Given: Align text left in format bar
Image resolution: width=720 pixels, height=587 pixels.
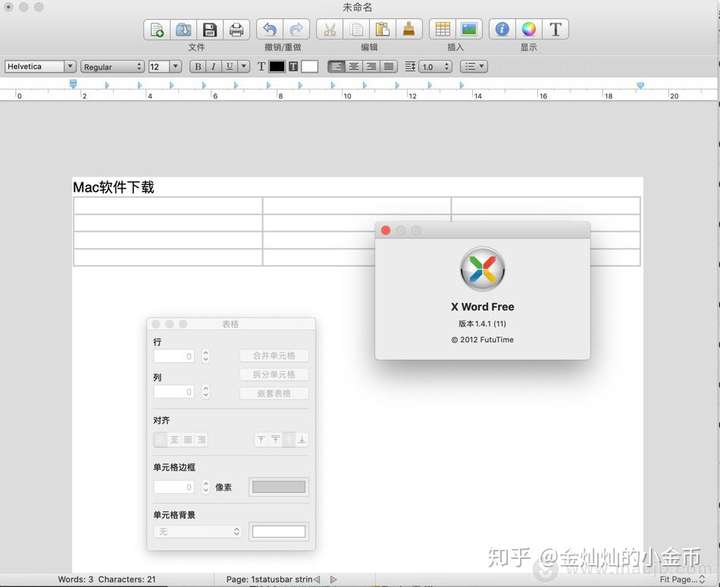Looking at the screenshot, I should click(337, 67).
